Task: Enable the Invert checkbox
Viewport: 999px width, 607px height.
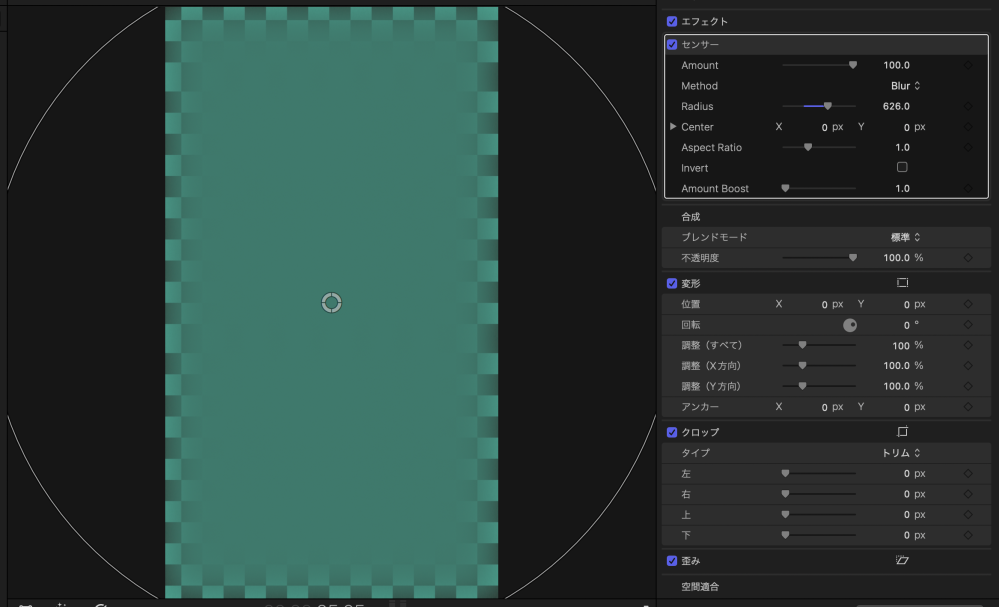Action: tap(902, 168)
